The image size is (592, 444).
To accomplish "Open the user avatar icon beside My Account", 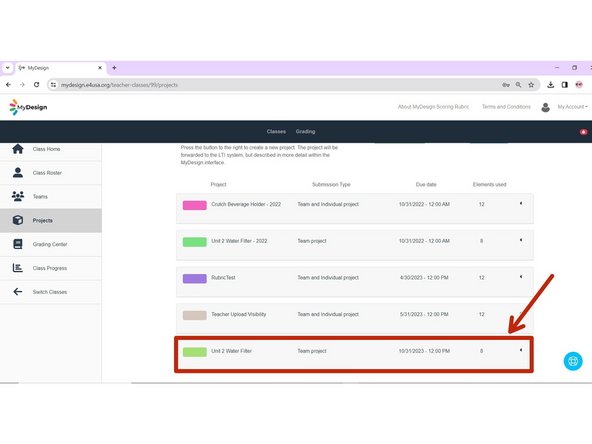I will [x=545, y=107].
